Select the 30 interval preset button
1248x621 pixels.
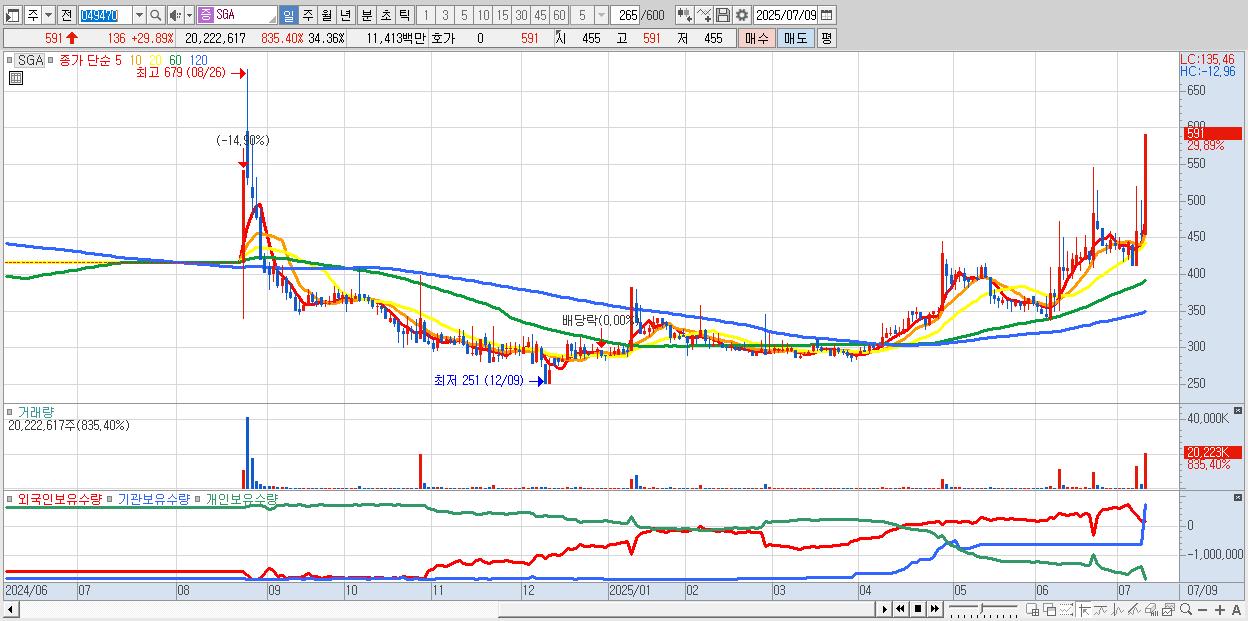pyautogui.click(x=521, y=15)
